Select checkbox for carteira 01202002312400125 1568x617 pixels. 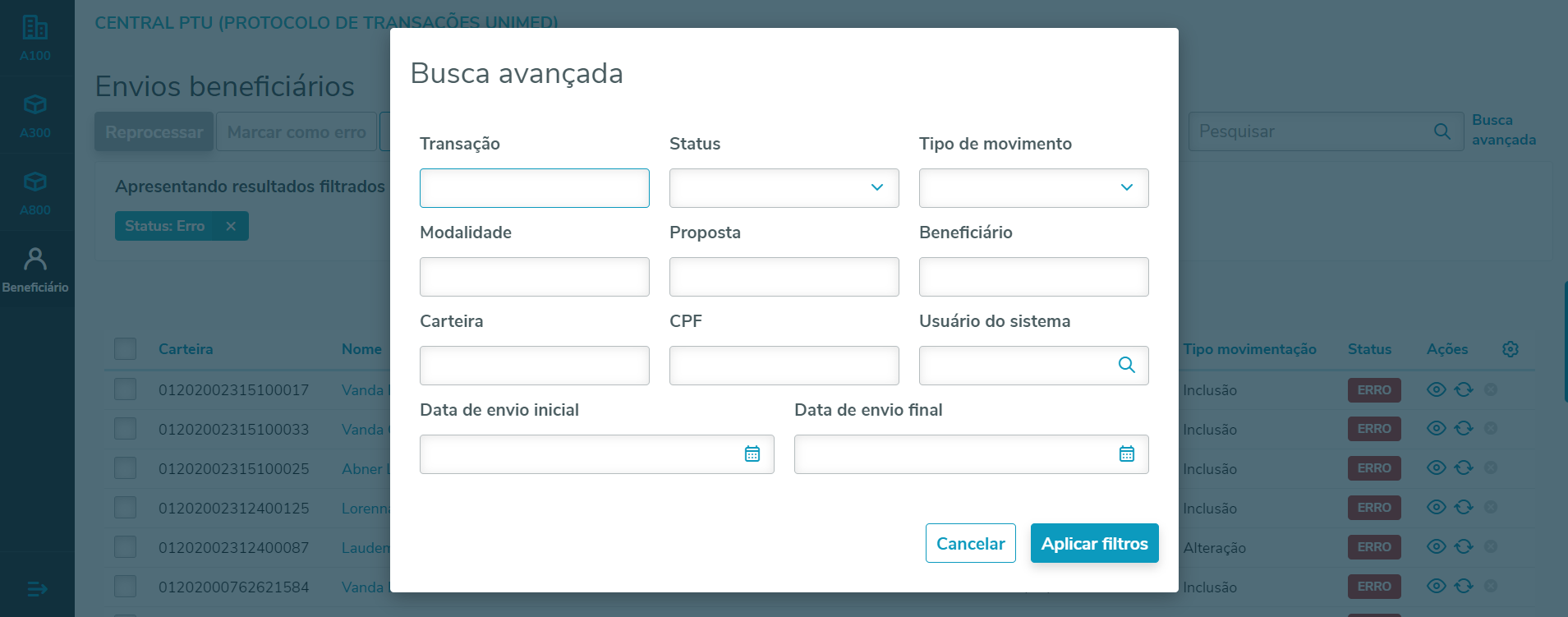coord(126,508)
